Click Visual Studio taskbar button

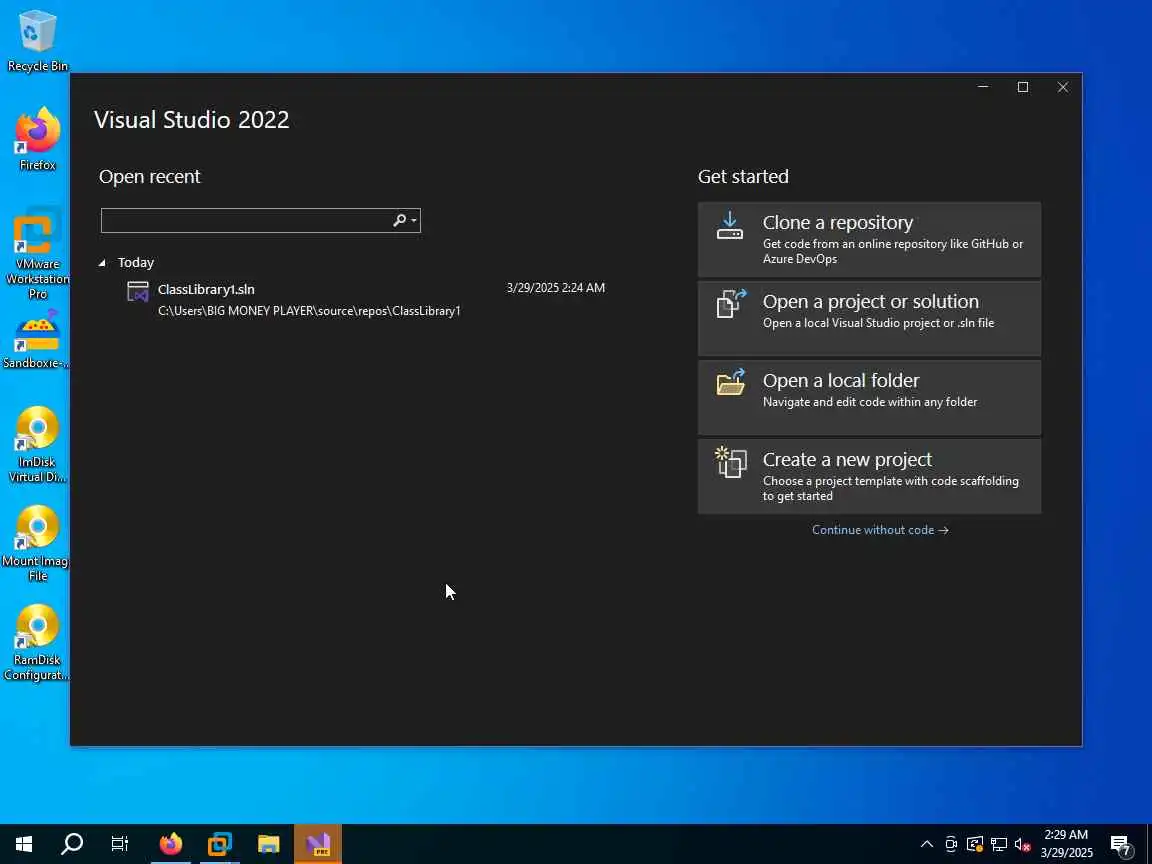pos(318,844)
